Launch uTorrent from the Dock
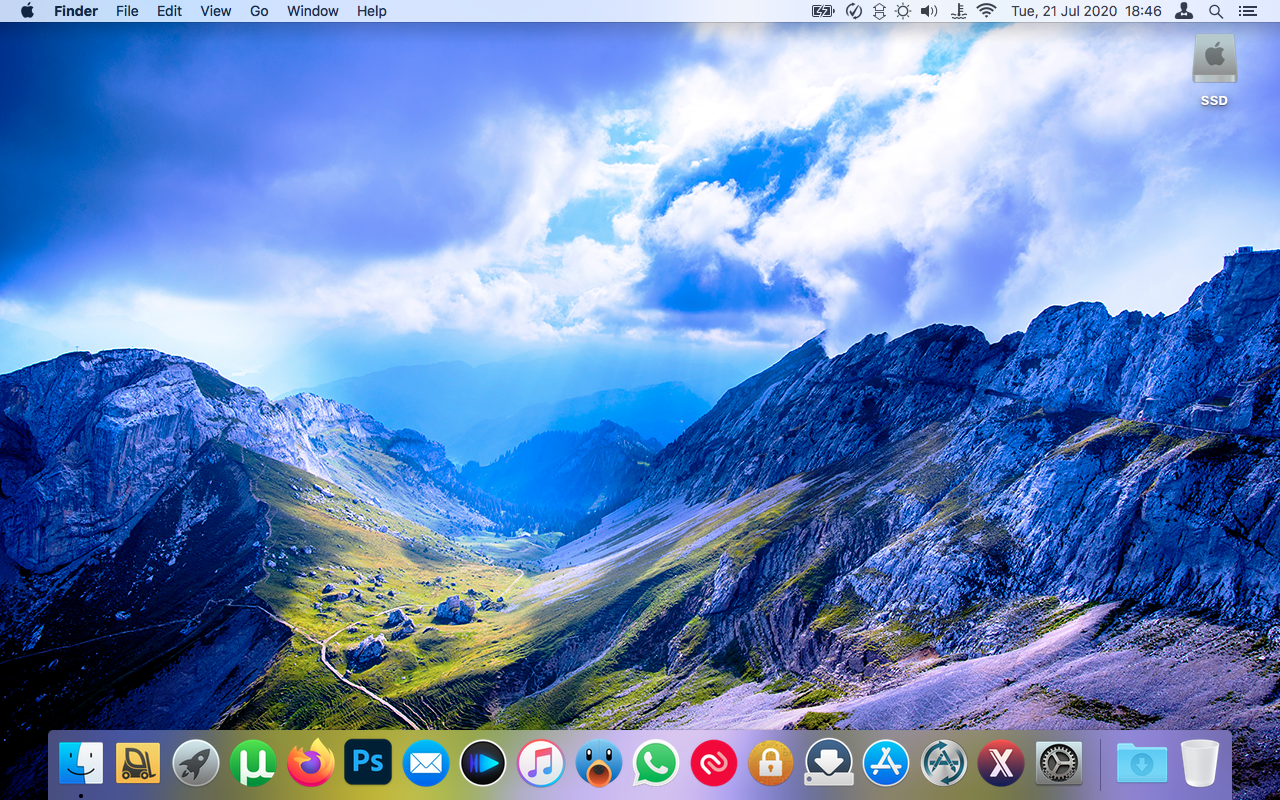 click(x=253, y=764)
